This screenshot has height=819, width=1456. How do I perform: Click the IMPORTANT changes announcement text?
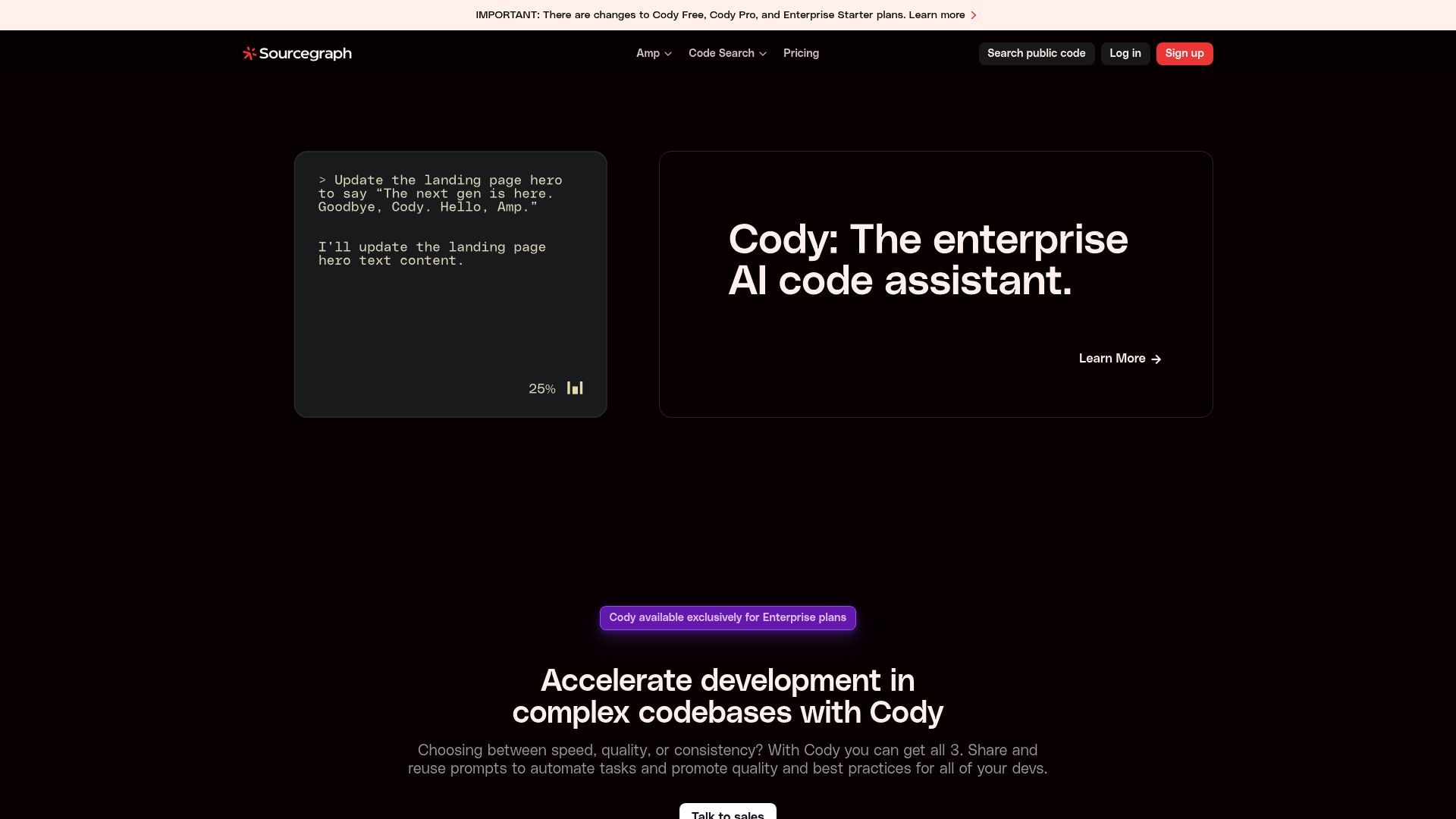(690, 15)
